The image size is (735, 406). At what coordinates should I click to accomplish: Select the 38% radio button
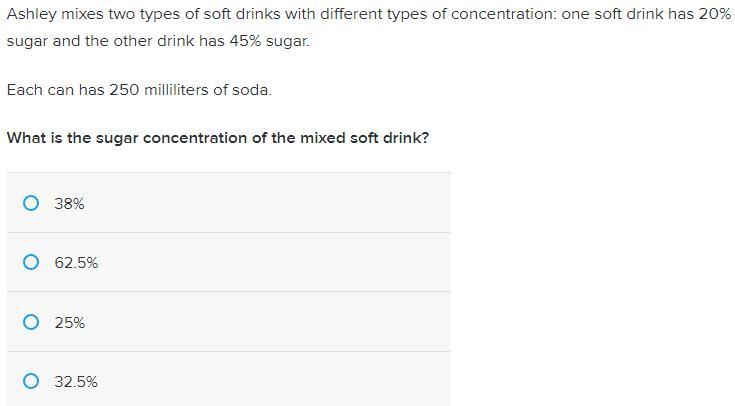(x=31, y=203)
